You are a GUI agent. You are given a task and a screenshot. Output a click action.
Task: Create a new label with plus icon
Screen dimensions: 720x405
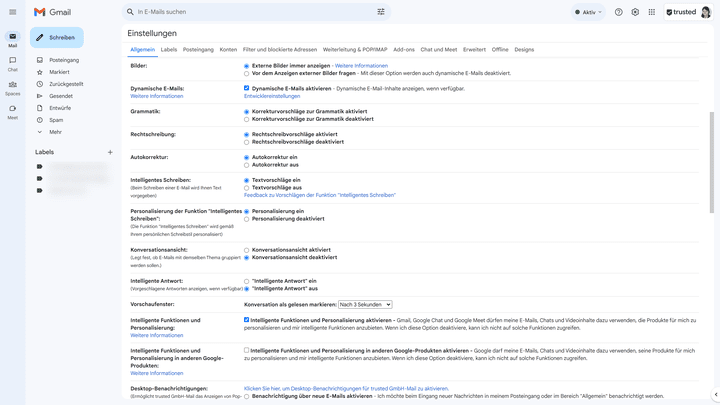(x=110, y=152)
